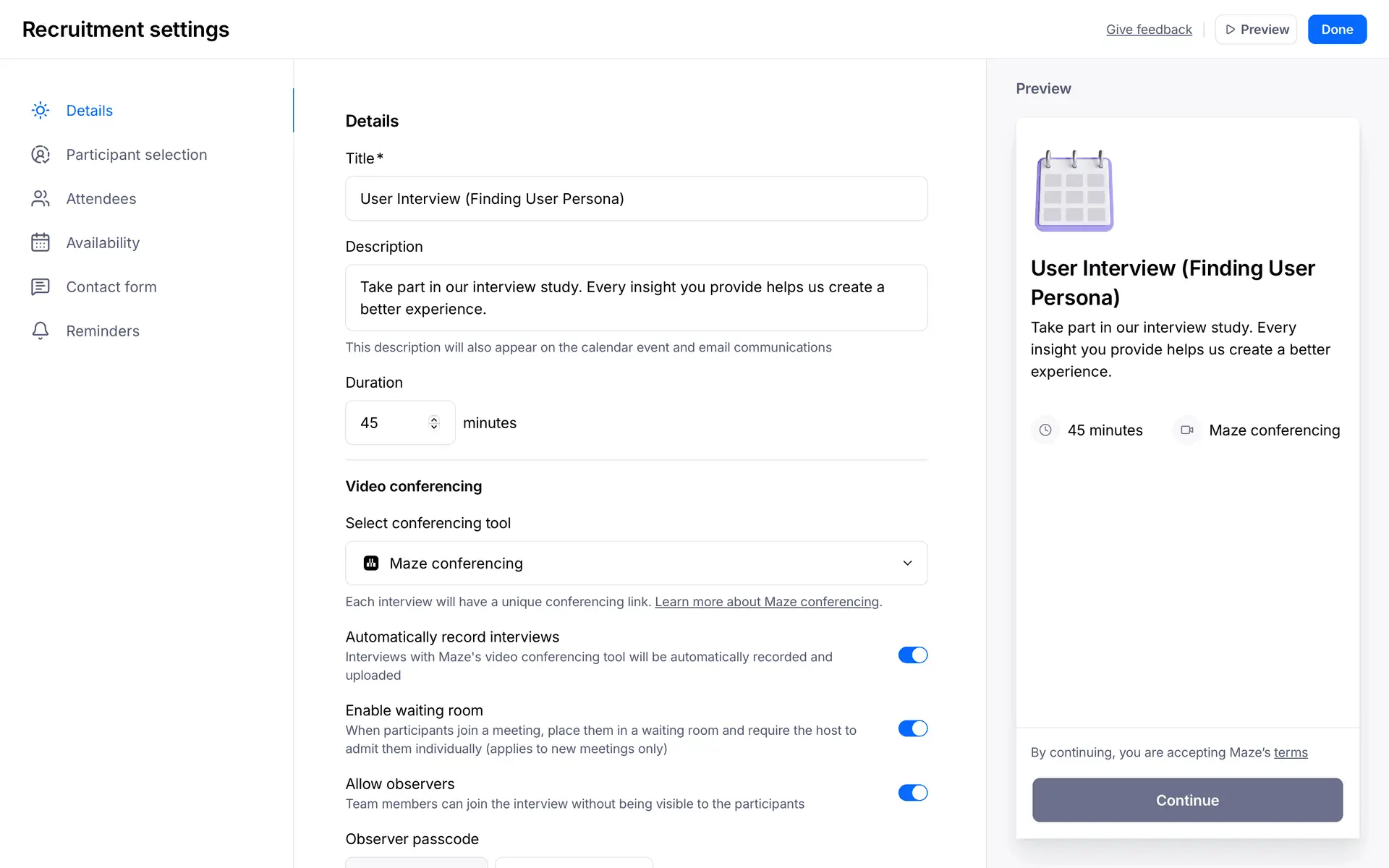Image resolution: width=1389 pixels, height=868 pixels.
Task: Click the Contact form message icon
Action: pyautogui.click(x=41, y=287)
